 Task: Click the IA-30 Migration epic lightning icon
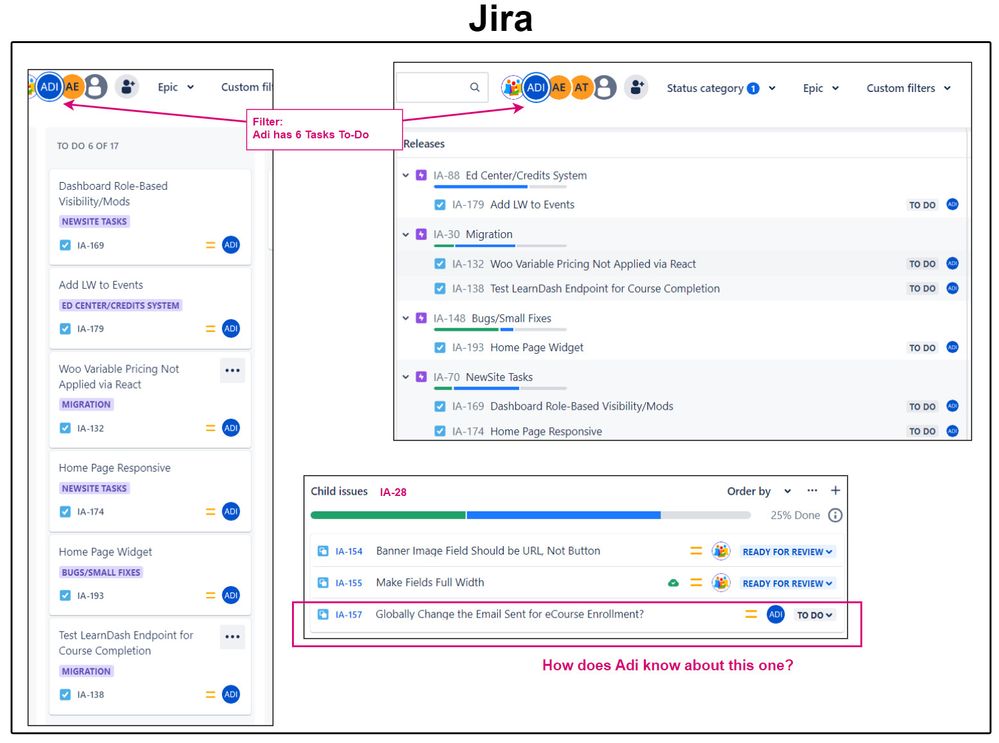tap(421, 234)
